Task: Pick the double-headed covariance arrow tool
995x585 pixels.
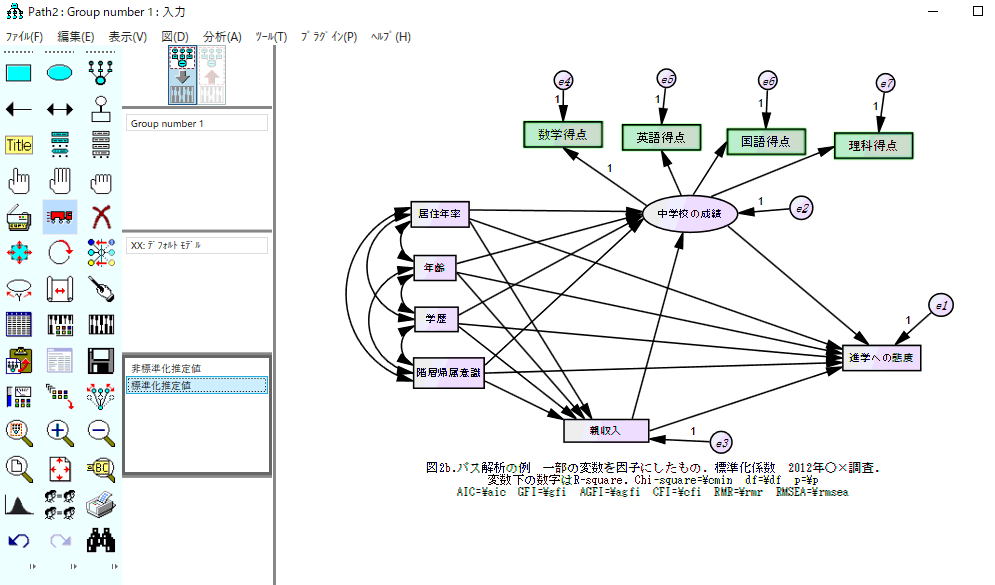Action: 60,108
